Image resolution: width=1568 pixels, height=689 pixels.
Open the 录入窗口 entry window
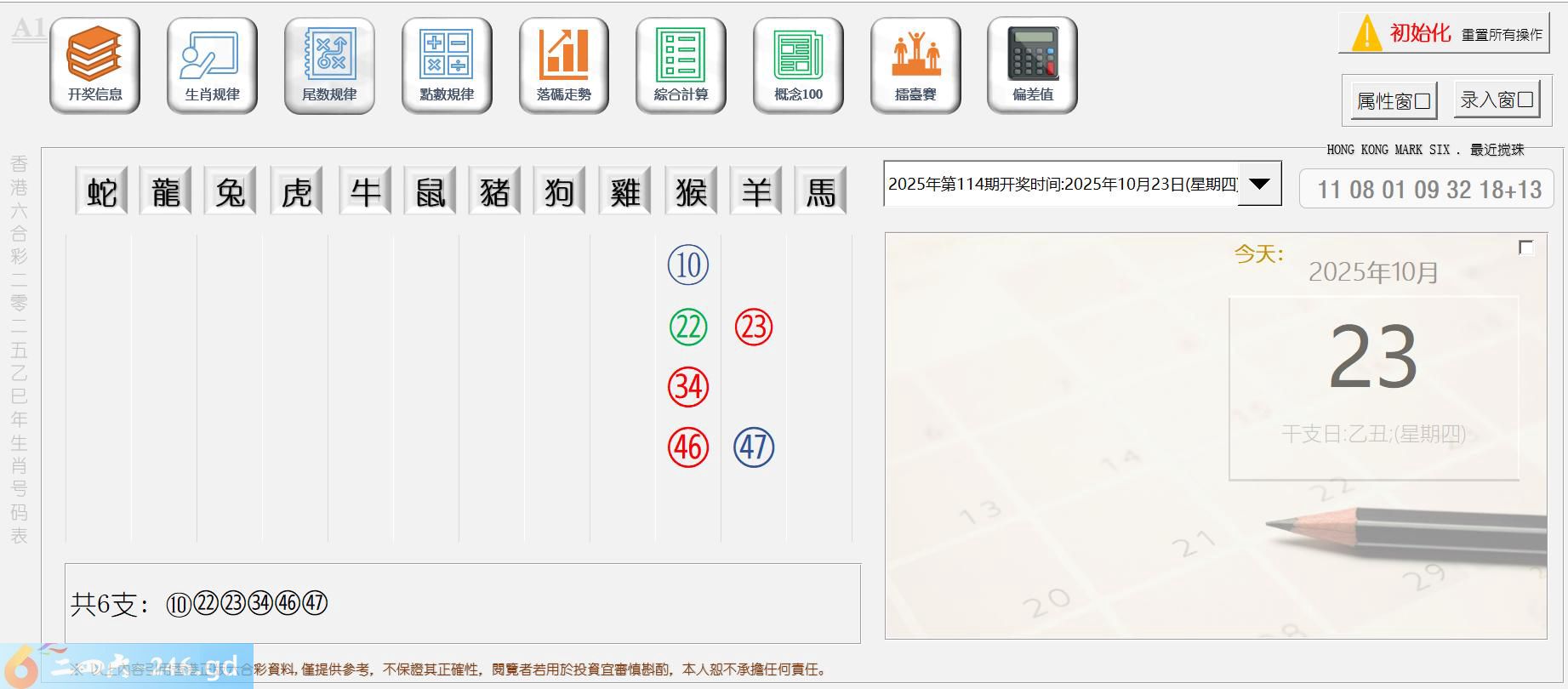coord(1497,100)
